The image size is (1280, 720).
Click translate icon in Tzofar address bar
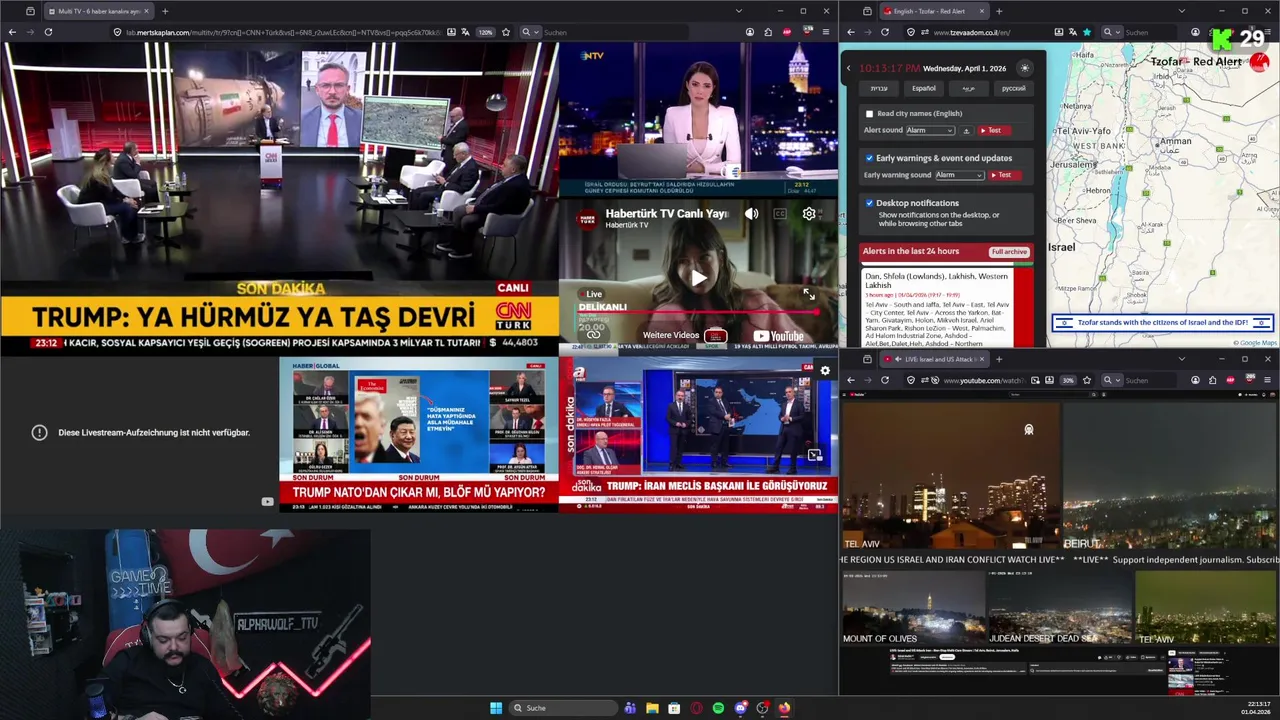(x=1071, y=32)
